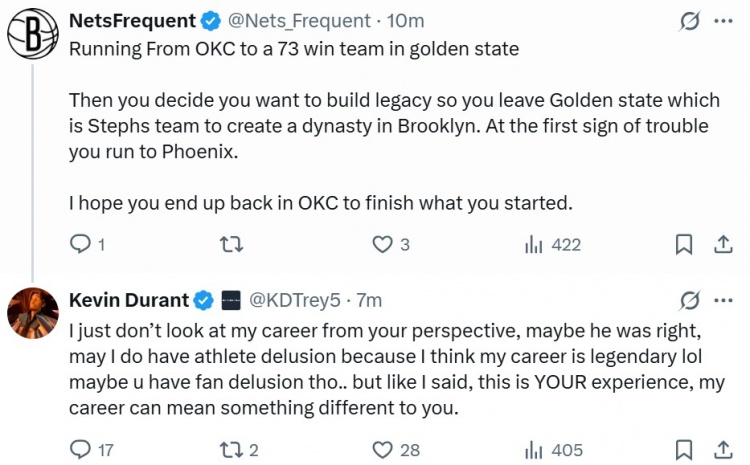Screen dimensions: 750x465
Task: Click Kevin Durant's profile avatar
Action: coord(32,312)
